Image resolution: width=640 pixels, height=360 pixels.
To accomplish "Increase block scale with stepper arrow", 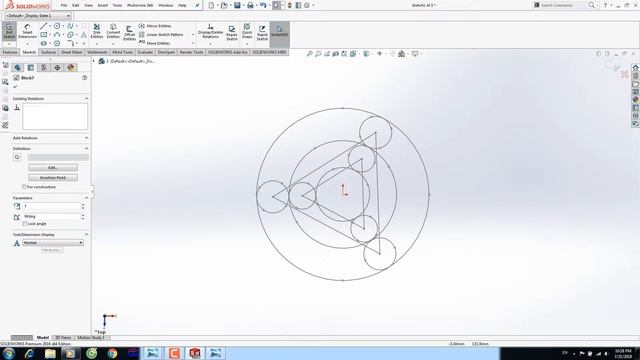I will click(83, 204).
